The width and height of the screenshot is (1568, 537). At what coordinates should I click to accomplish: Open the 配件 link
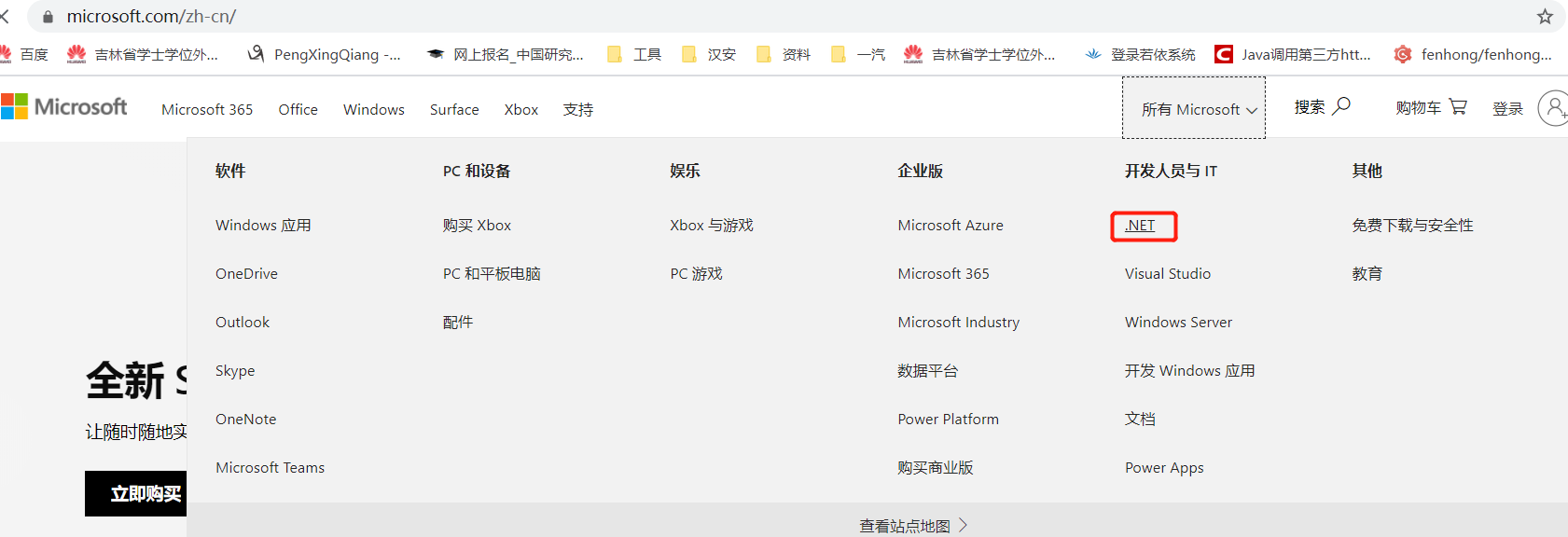[x=458, y=323]
